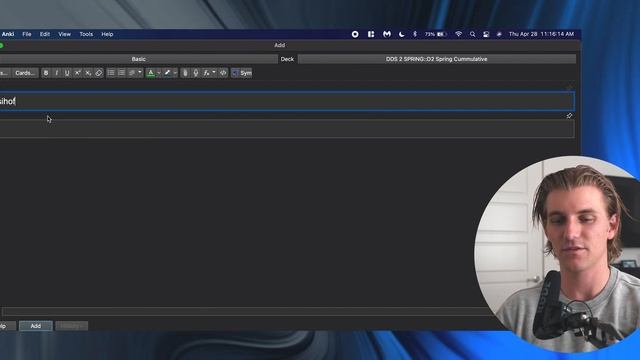Open Control Center icon
Screen dimensions: 640x360
click(x=486, y=34)
